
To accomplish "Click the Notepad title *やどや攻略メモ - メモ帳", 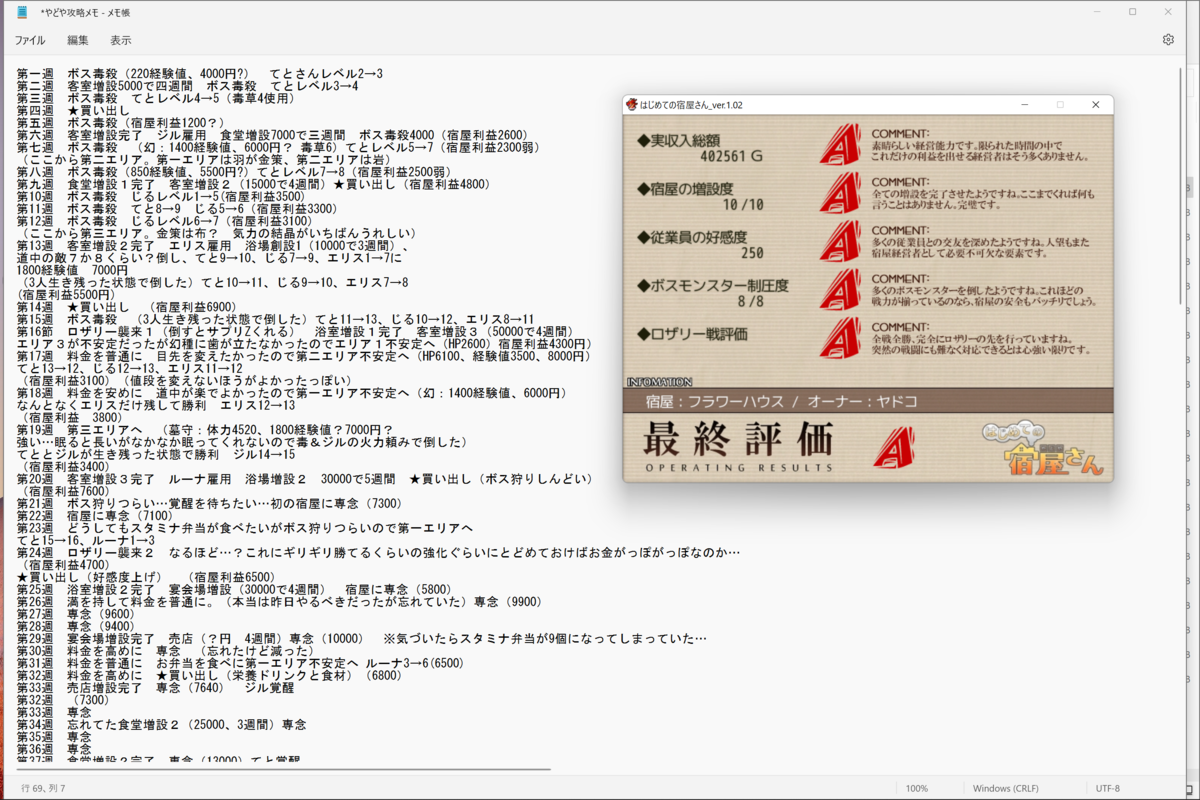I will [x=85, y=12].
